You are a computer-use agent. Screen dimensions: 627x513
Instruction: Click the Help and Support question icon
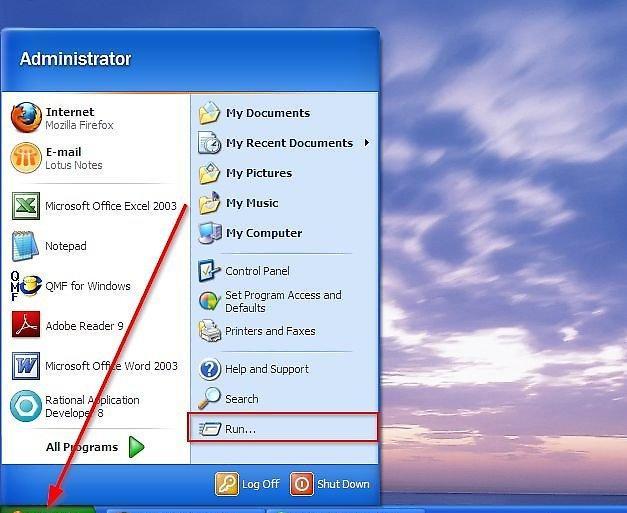pos(210,369)
